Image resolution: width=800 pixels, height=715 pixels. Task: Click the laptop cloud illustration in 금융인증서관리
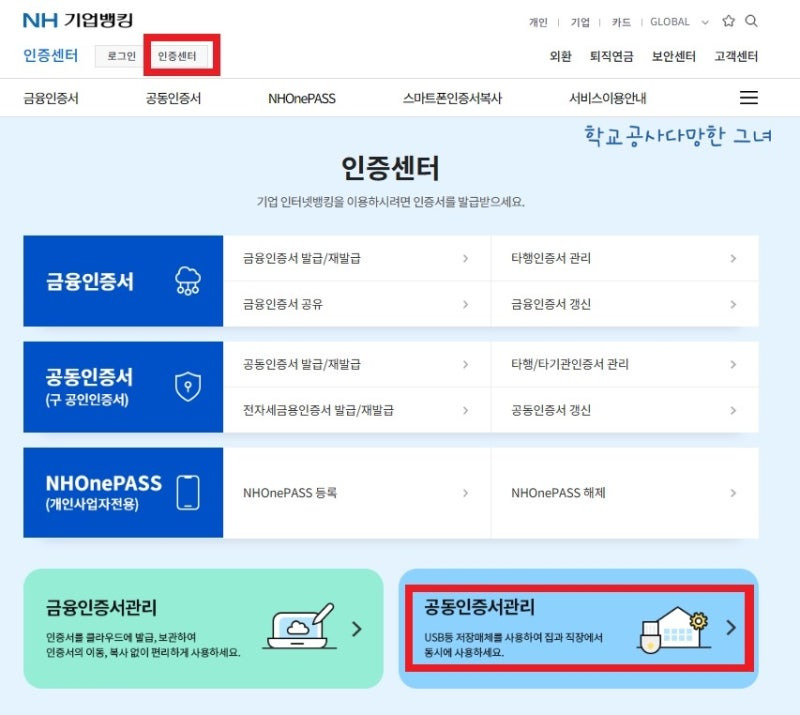[300, 627]
